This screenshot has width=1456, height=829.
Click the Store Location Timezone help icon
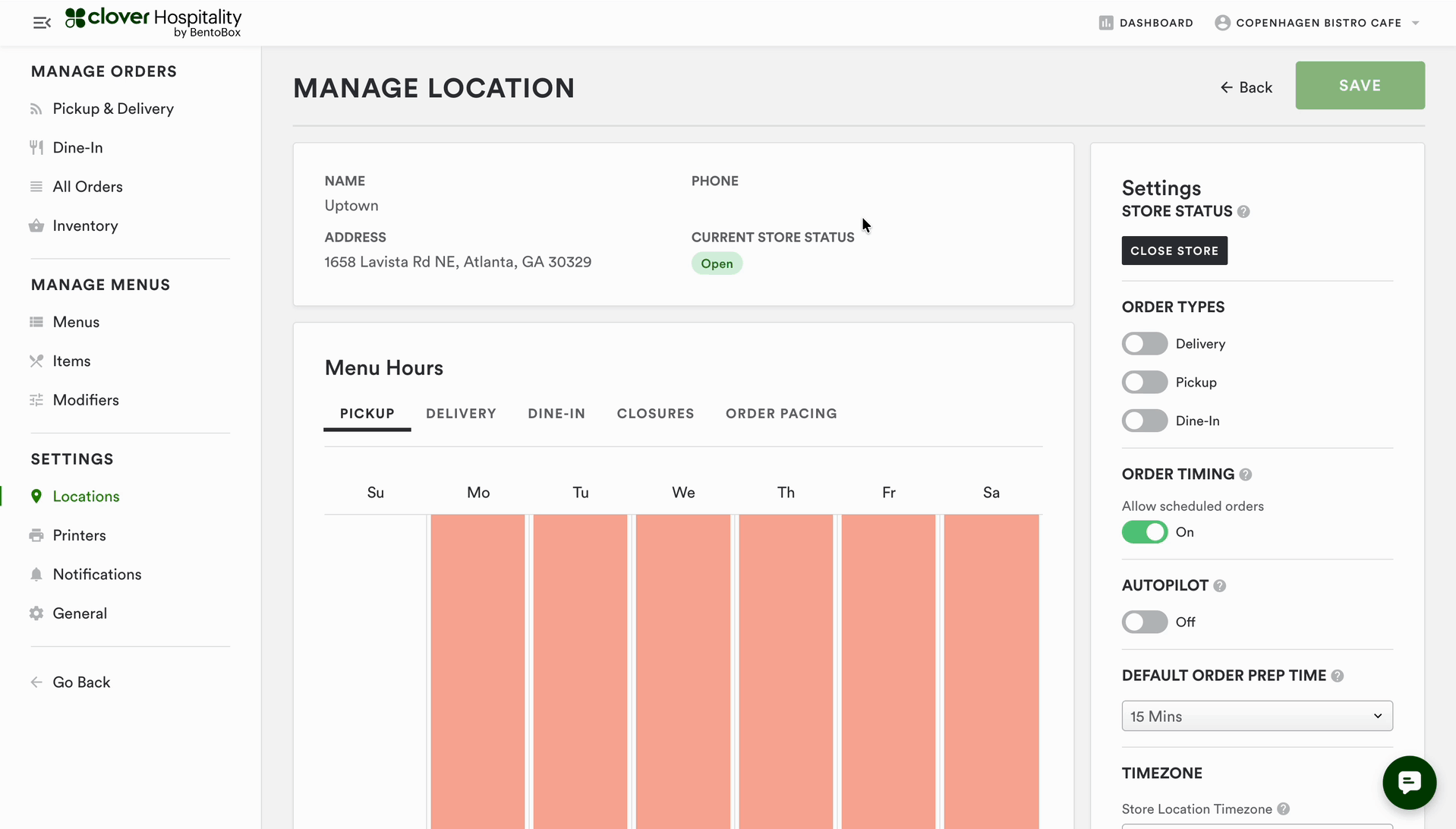1284,809
